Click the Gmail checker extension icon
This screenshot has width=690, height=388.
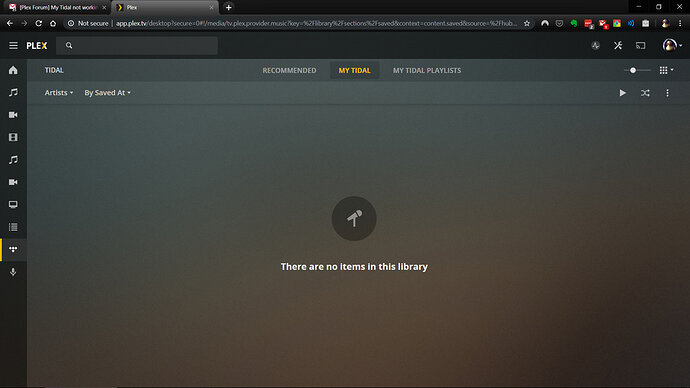[603, 24]
